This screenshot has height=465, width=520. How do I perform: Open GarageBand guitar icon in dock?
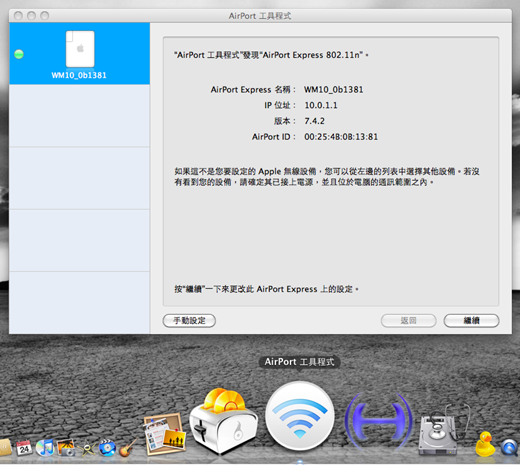[128, 448]
